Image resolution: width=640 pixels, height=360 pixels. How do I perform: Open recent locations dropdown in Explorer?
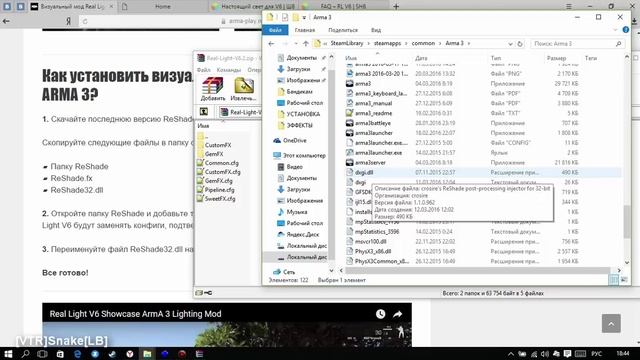(295, 43)
